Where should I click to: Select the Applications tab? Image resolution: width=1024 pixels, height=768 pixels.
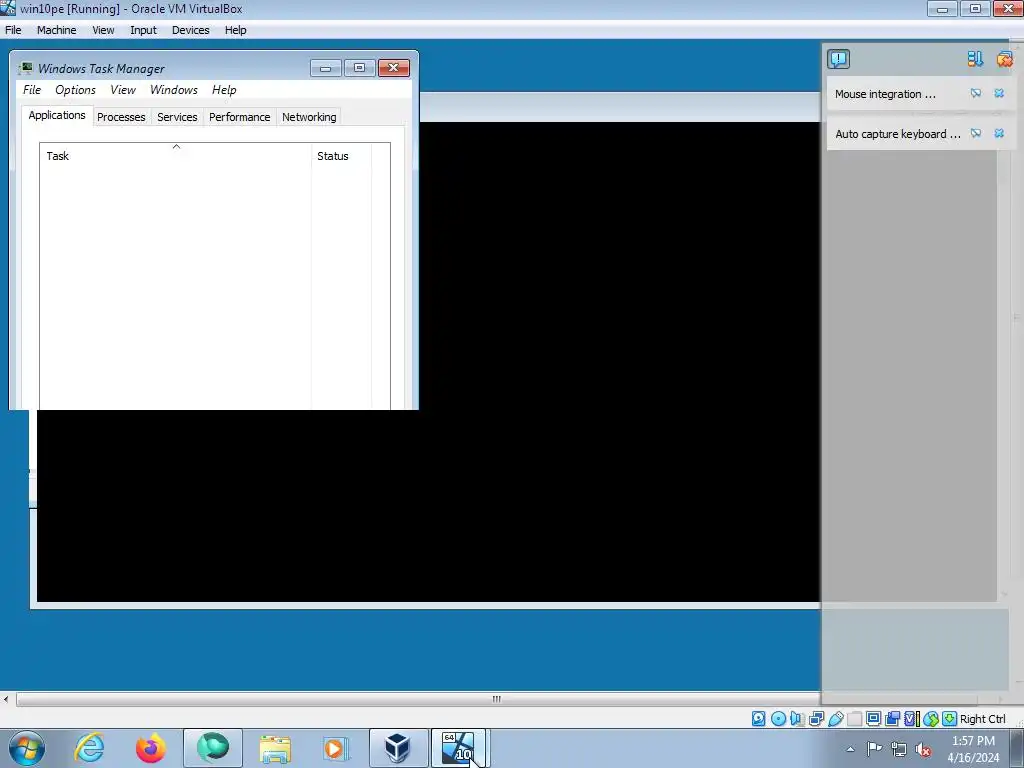(x=57, y=115)
